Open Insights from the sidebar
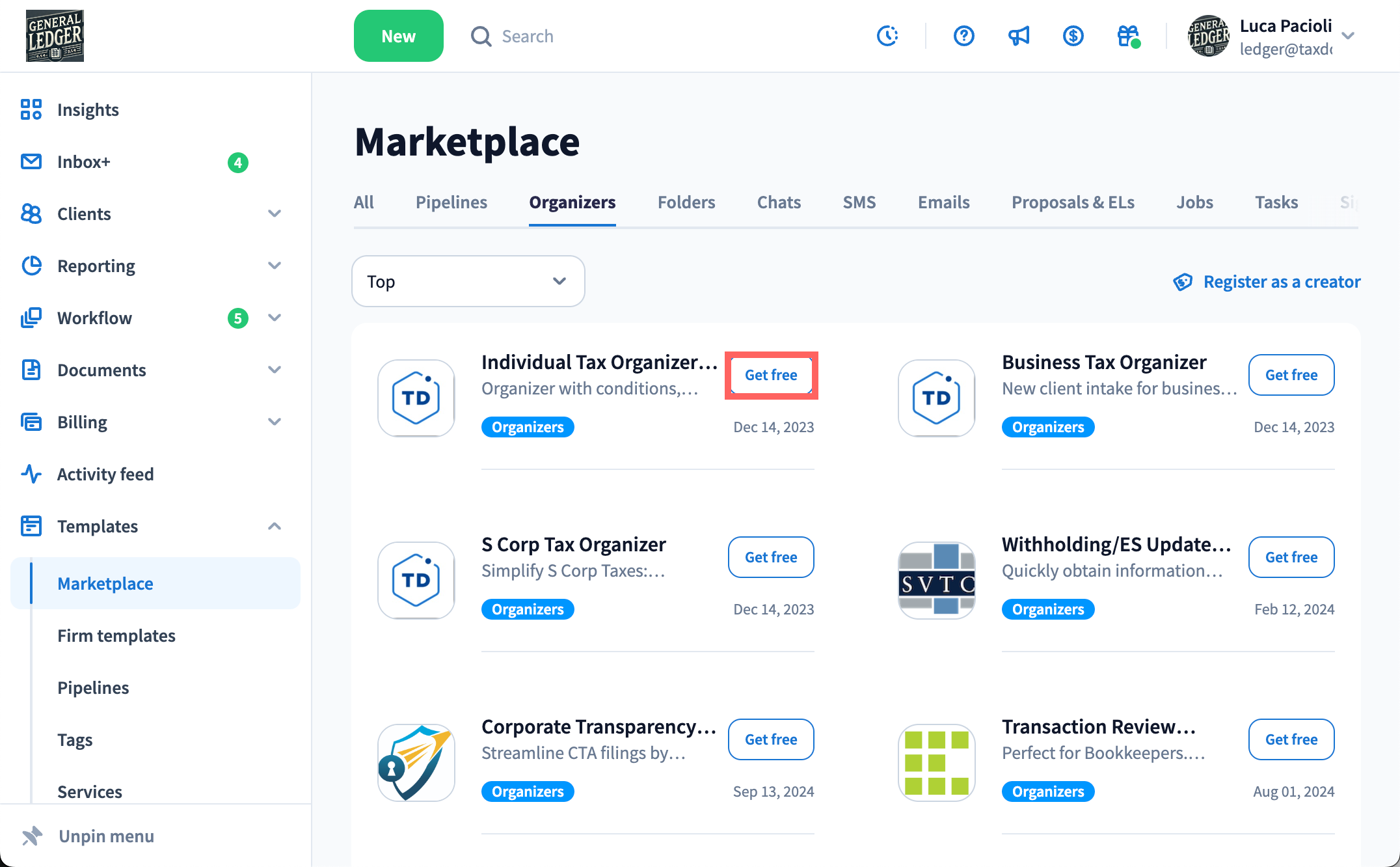Viewport: 1400px width, 867px height. 88,109
